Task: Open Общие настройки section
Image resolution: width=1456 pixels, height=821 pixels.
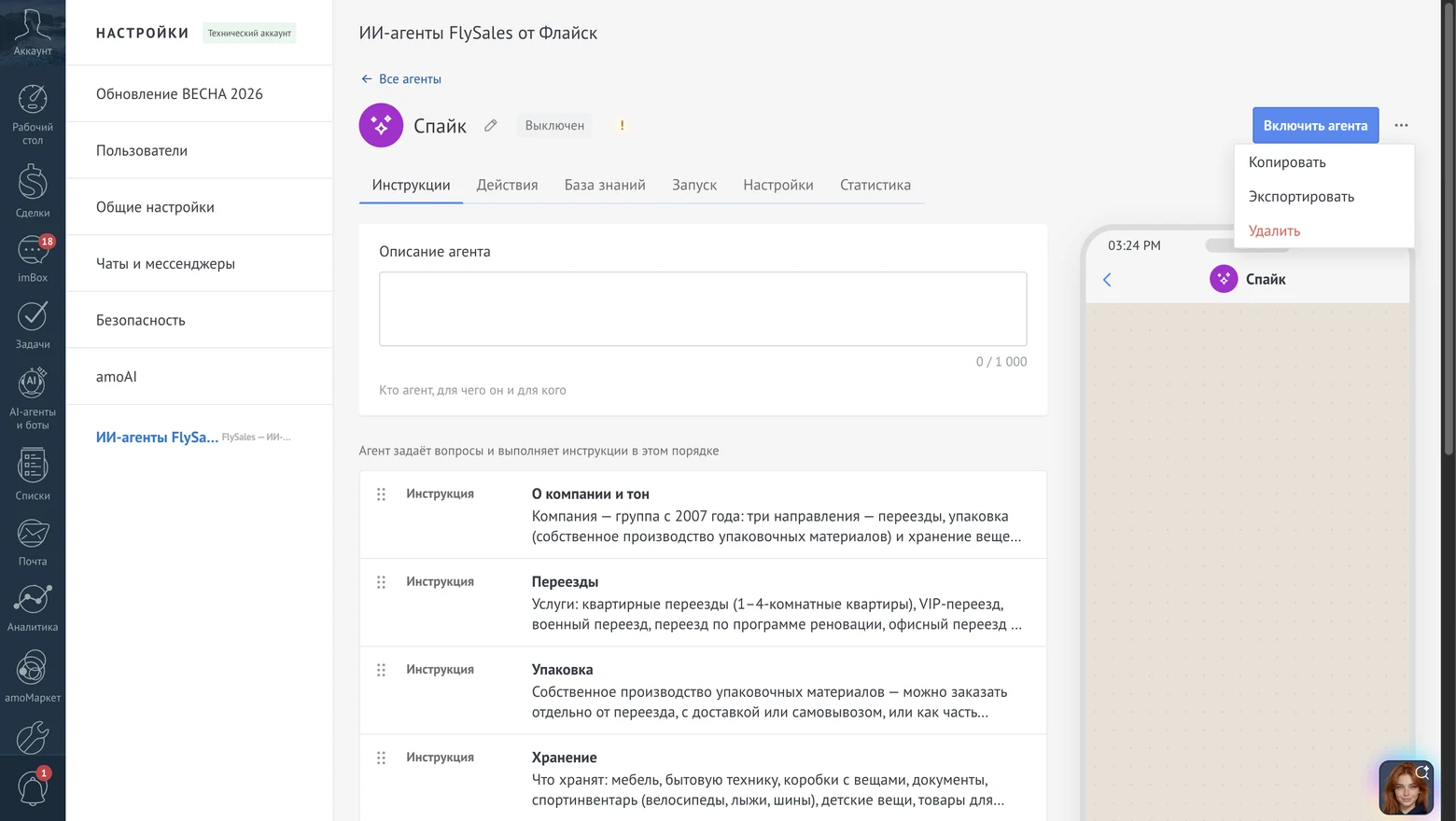Action: [x=199, y=207]
